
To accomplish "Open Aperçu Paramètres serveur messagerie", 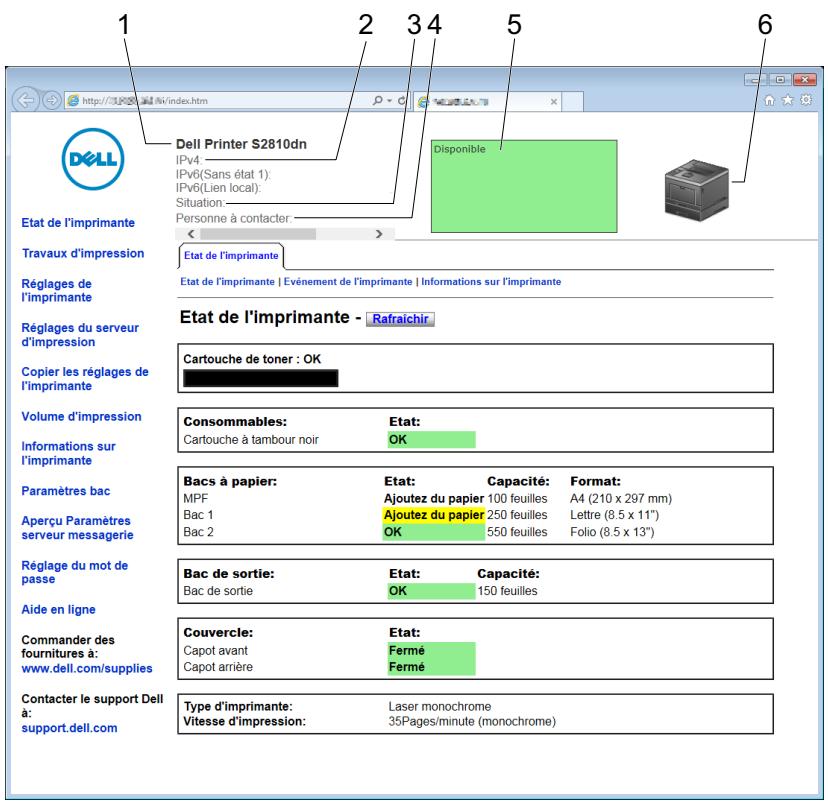I will (77, 527).
